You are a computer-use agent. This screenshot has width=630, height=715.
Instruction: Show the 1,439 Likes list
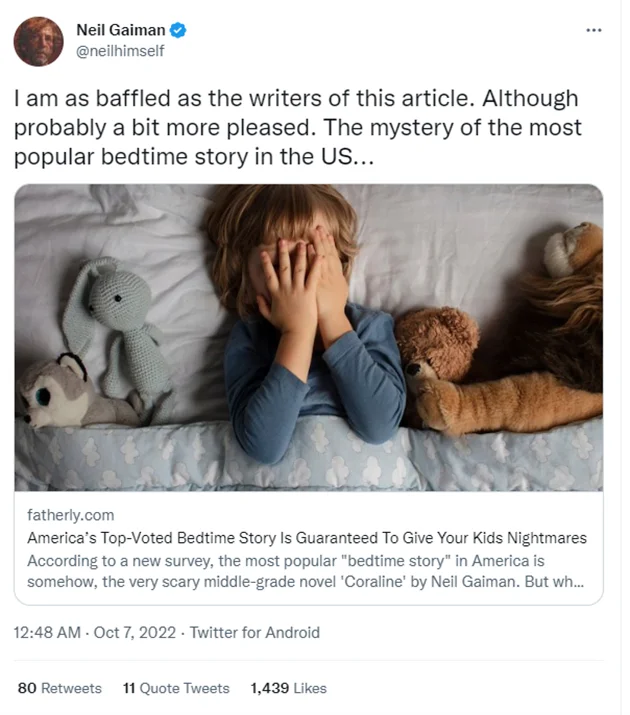coord(288,688)
